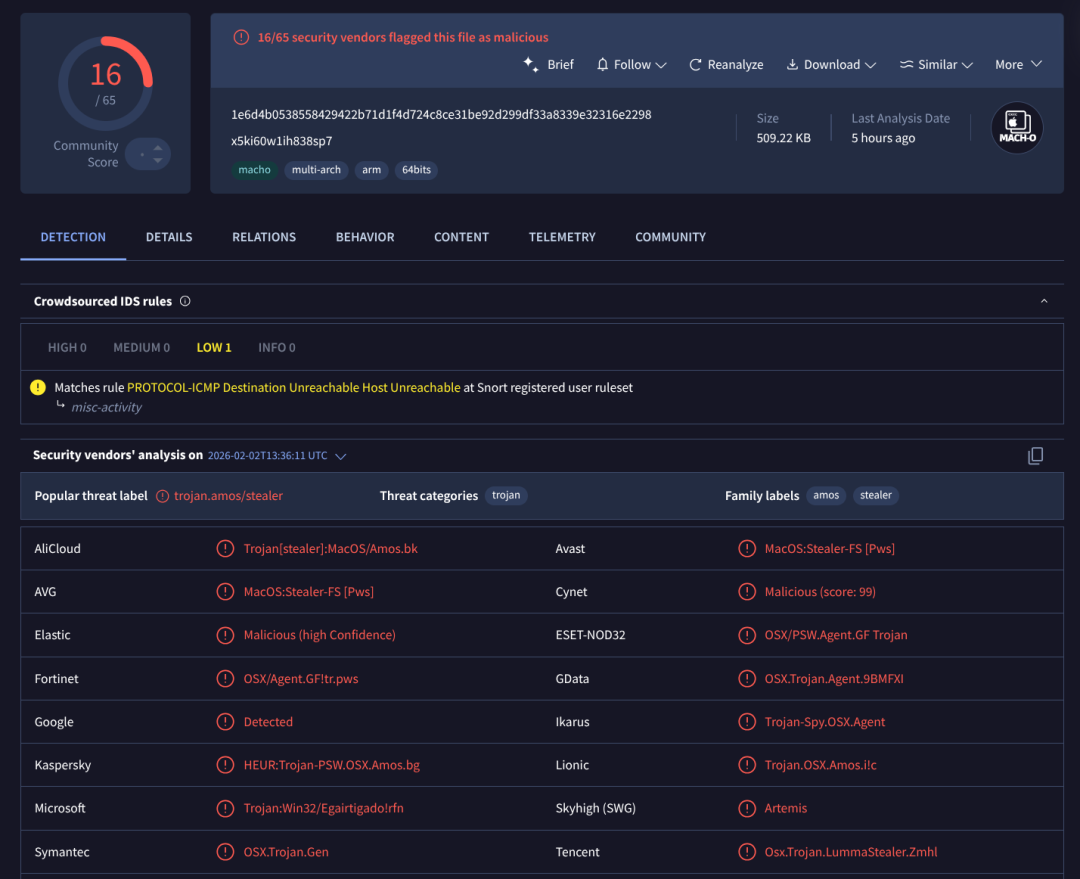The height and width of the screenshot is (879, 1080).
Task: Select the HIGH 0 severity filter
Action: coord(68,348)
